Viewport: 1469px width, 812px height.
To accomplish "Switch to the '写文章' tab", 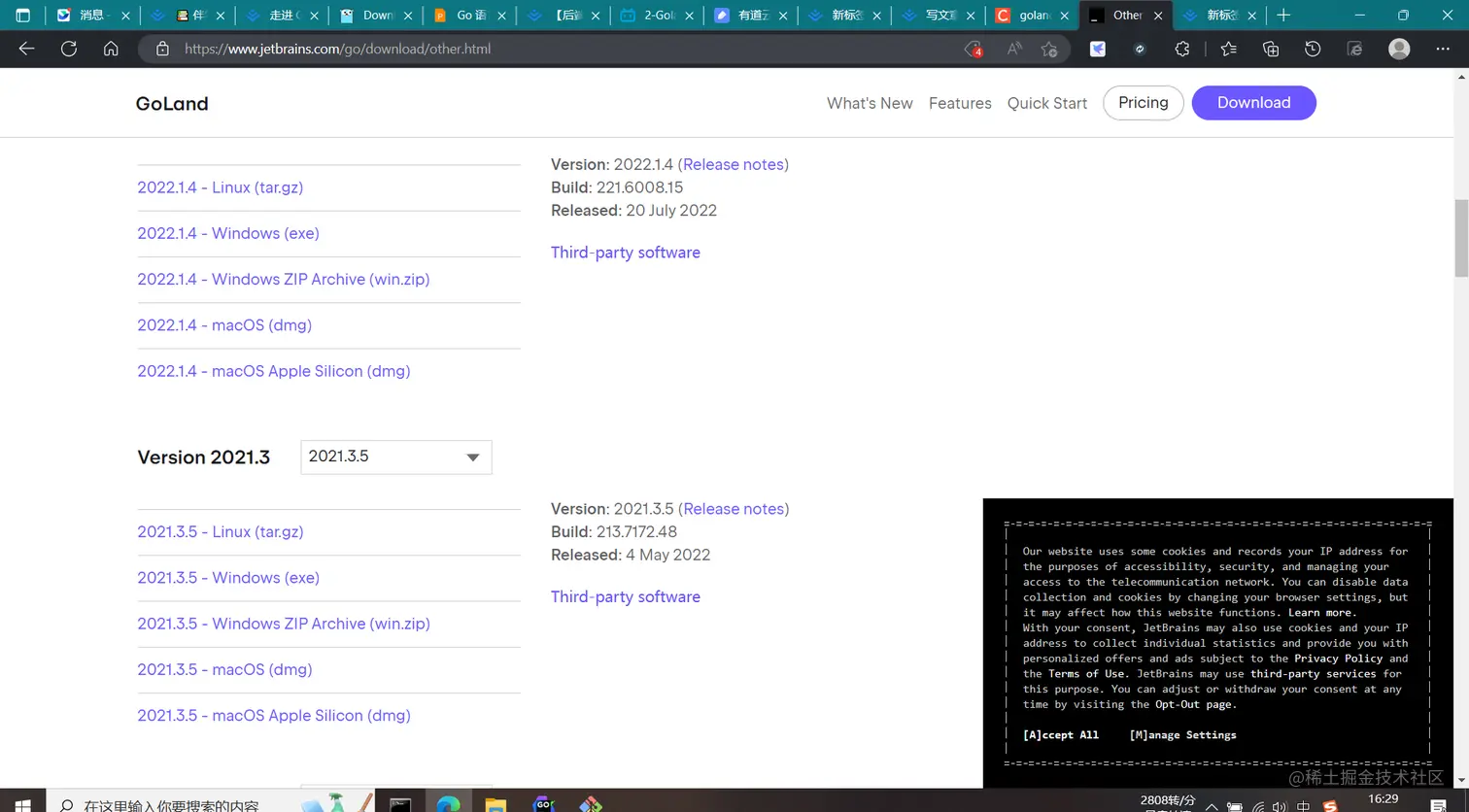I will coord(940,16).
